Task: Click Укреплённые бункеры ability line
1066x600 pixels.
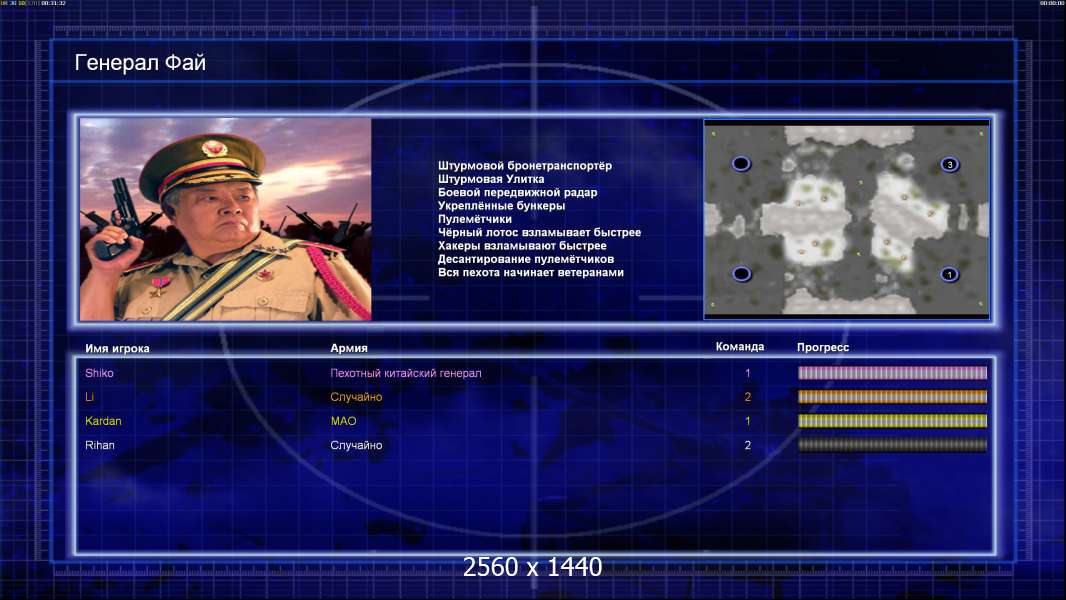Action: click(501, 206)
